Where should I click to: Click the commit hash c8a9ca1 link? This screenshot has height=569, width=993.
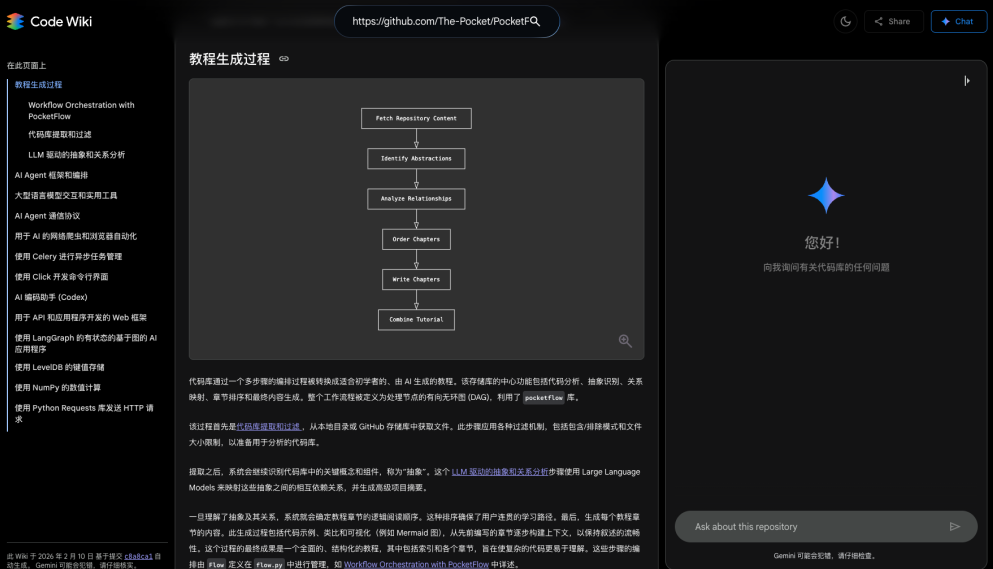[x=138, y=555]
